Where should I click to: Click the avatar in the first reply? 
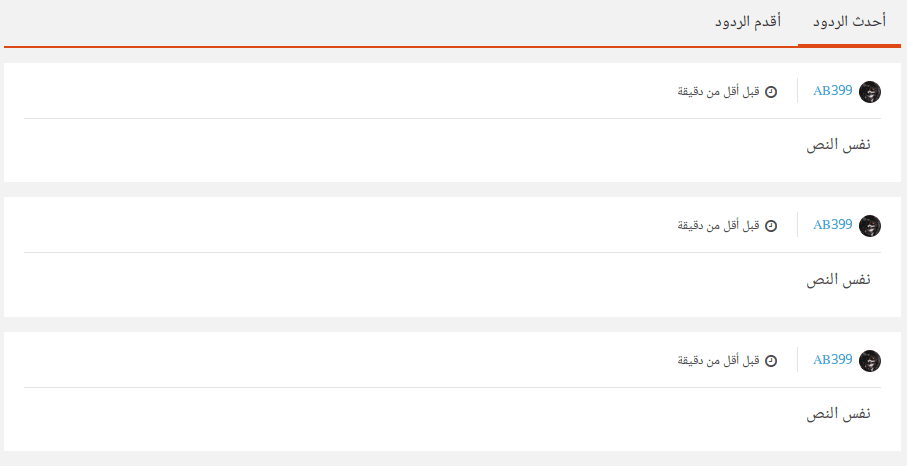(x=870, y=91)
